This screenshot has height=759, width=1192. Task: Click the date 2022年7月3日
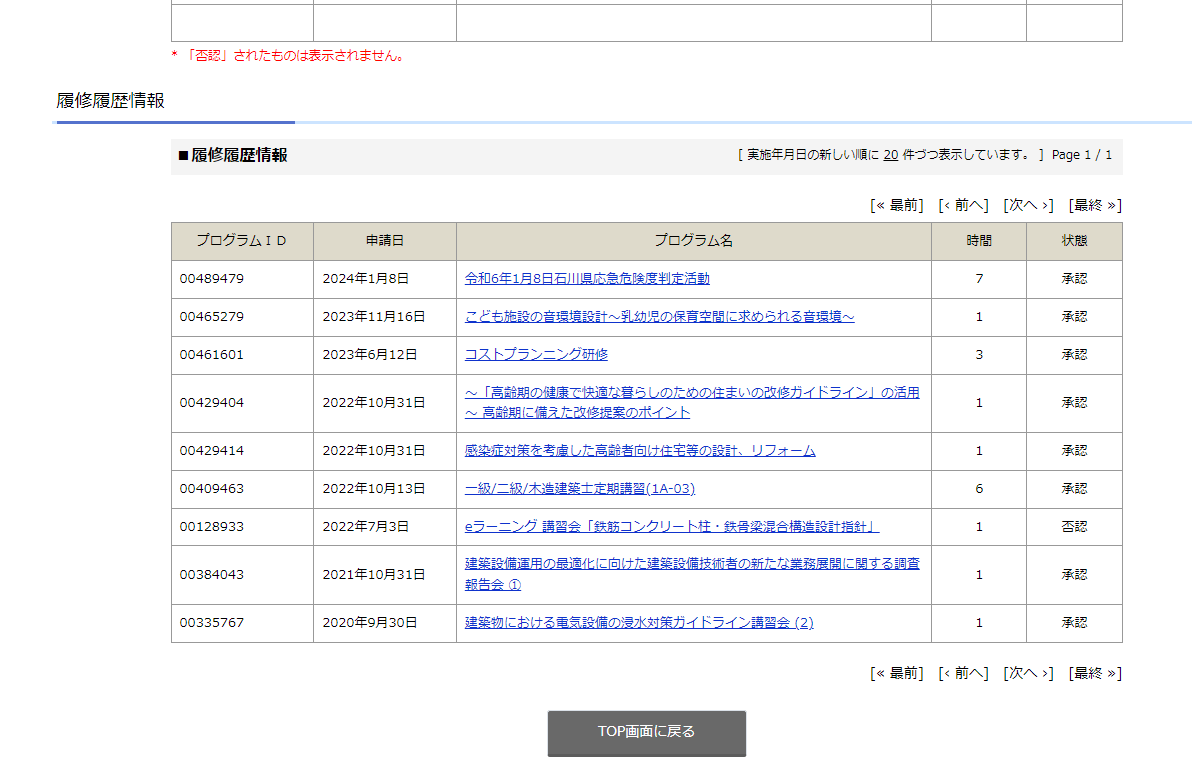[x=366, y=526]
